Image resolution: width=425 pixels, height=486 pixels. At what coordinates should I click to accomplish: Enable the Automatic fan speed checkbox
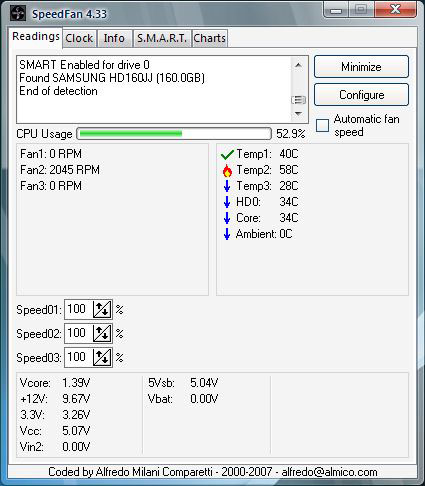pos(322,126)
